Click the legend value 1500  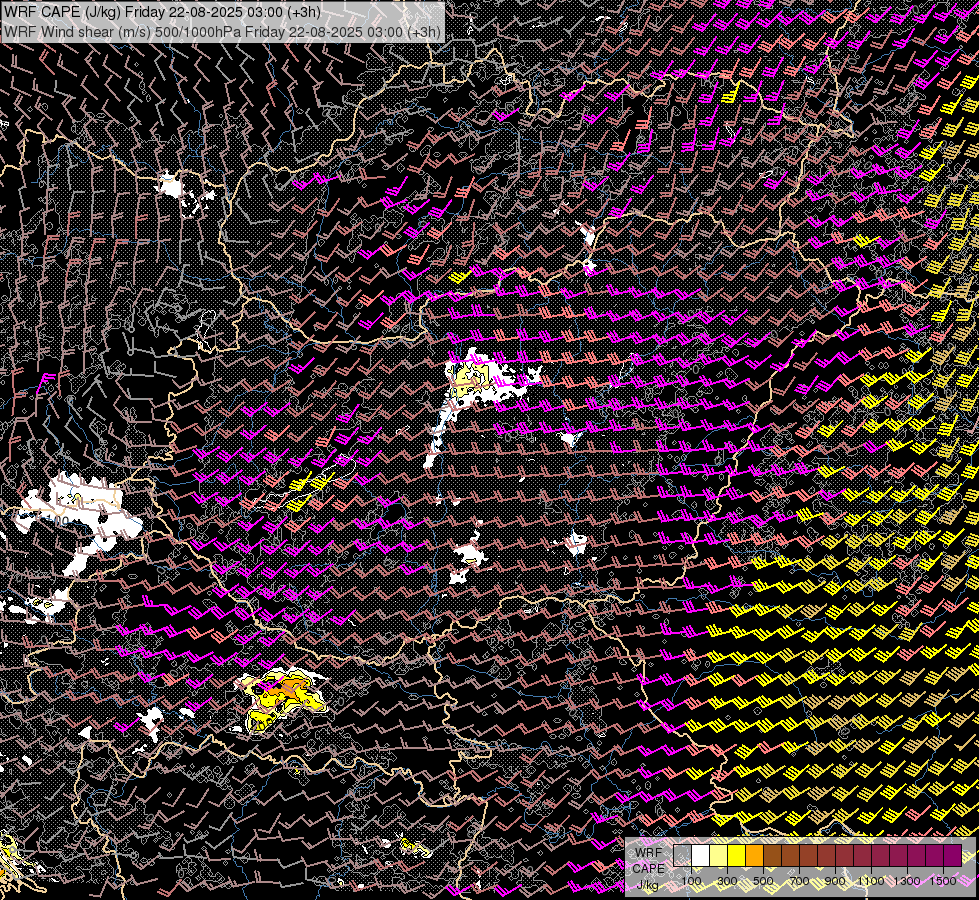coord(943,881)
